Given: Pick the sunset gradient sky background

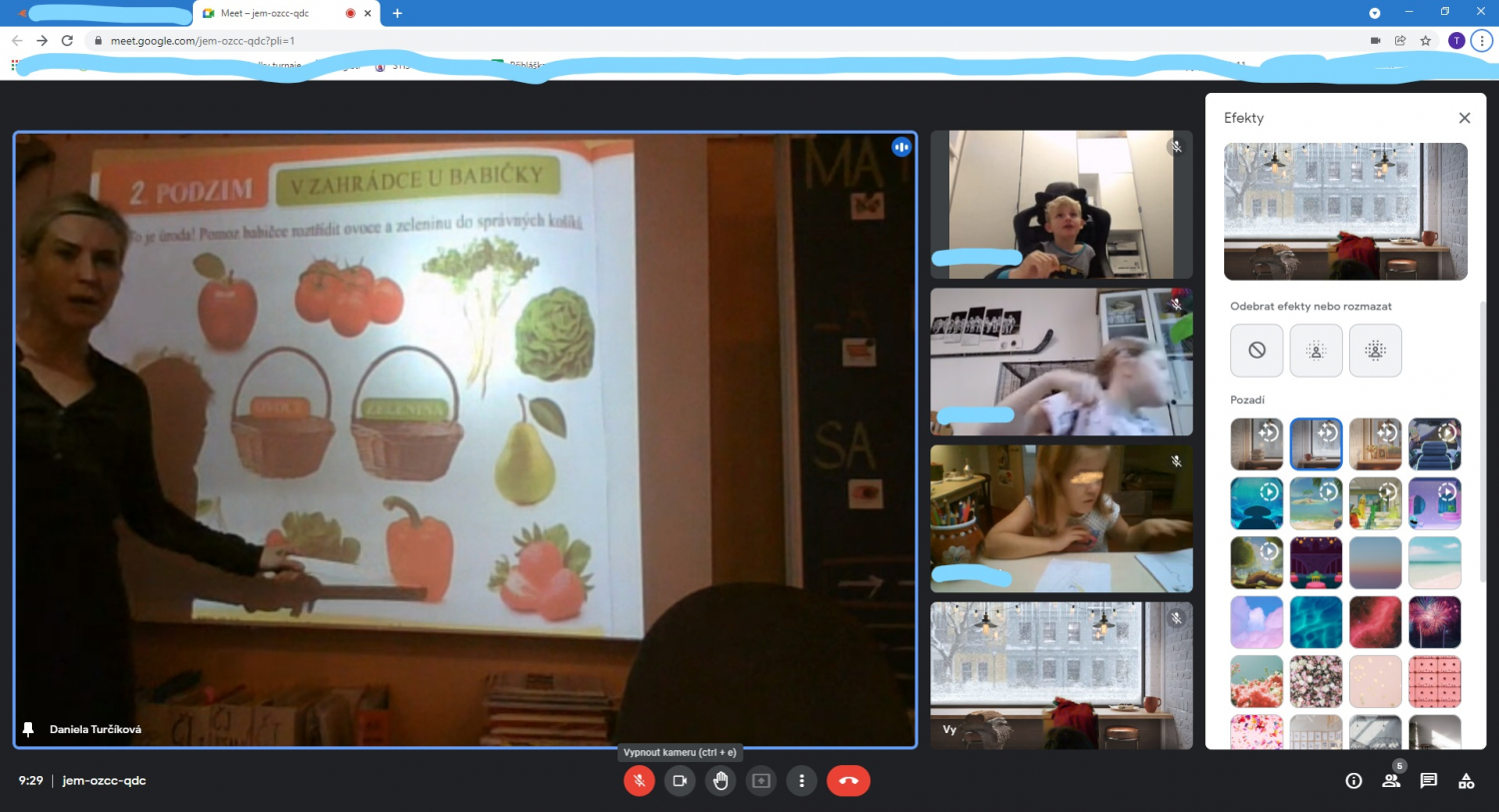Looking at the screenshot, I should (x=1375, y=563).
